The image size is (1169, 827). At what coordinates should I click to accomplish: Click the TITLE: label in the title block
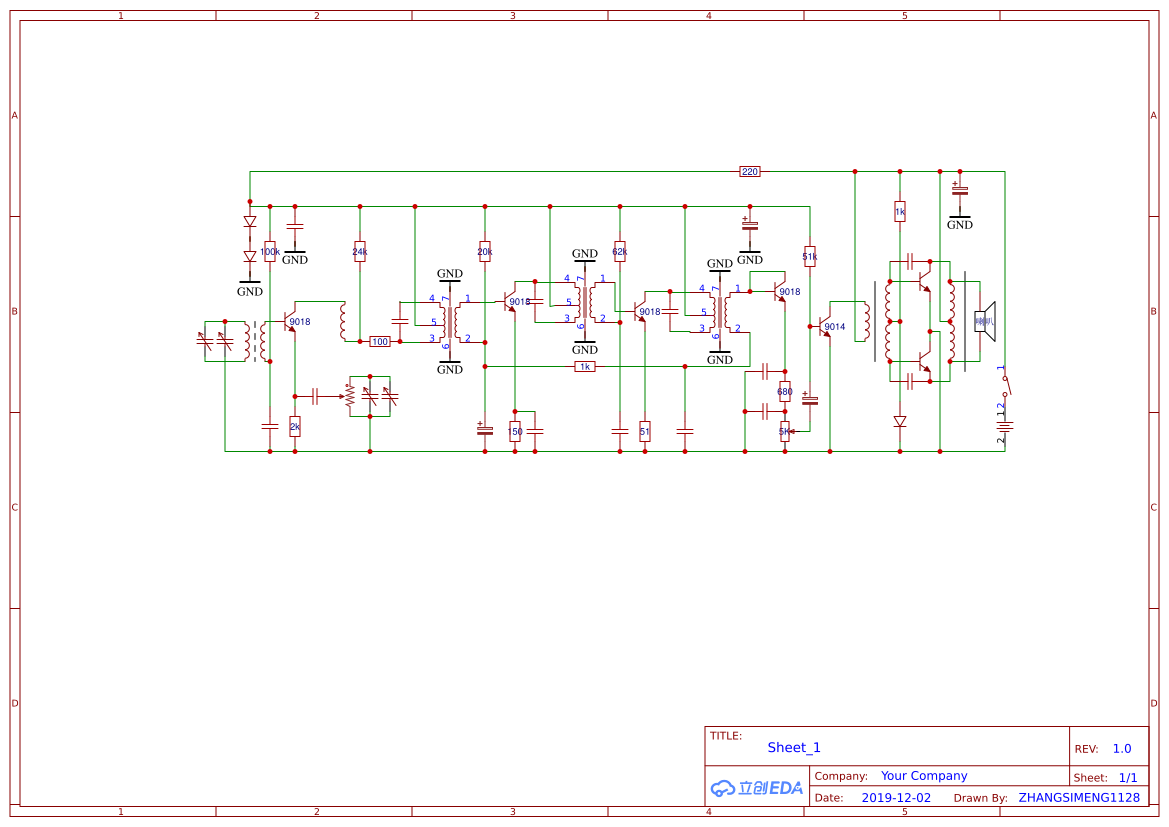pyautogui.click(x=725, y=735)
